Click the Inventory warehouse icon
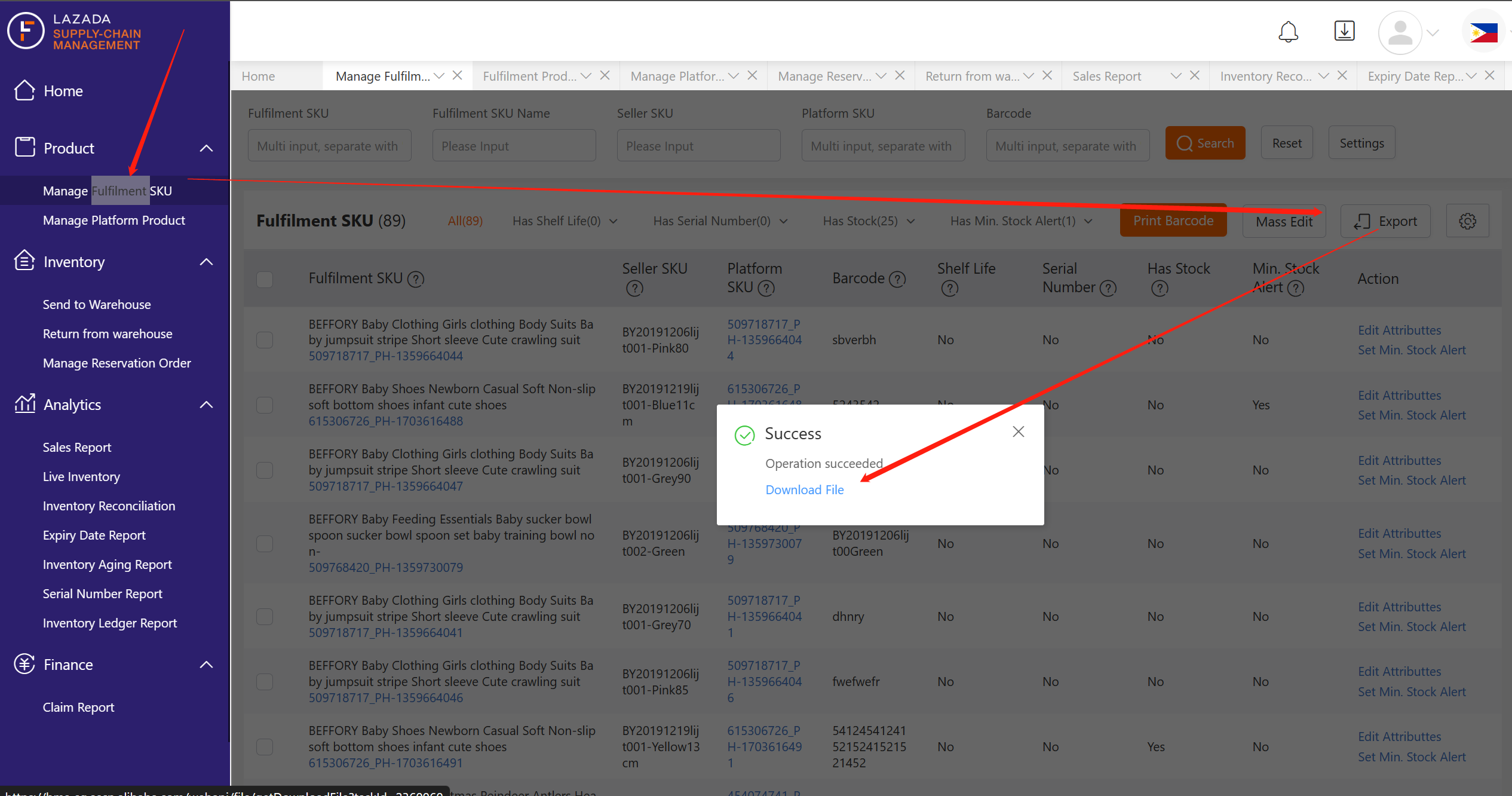 [x=24, y=261]
